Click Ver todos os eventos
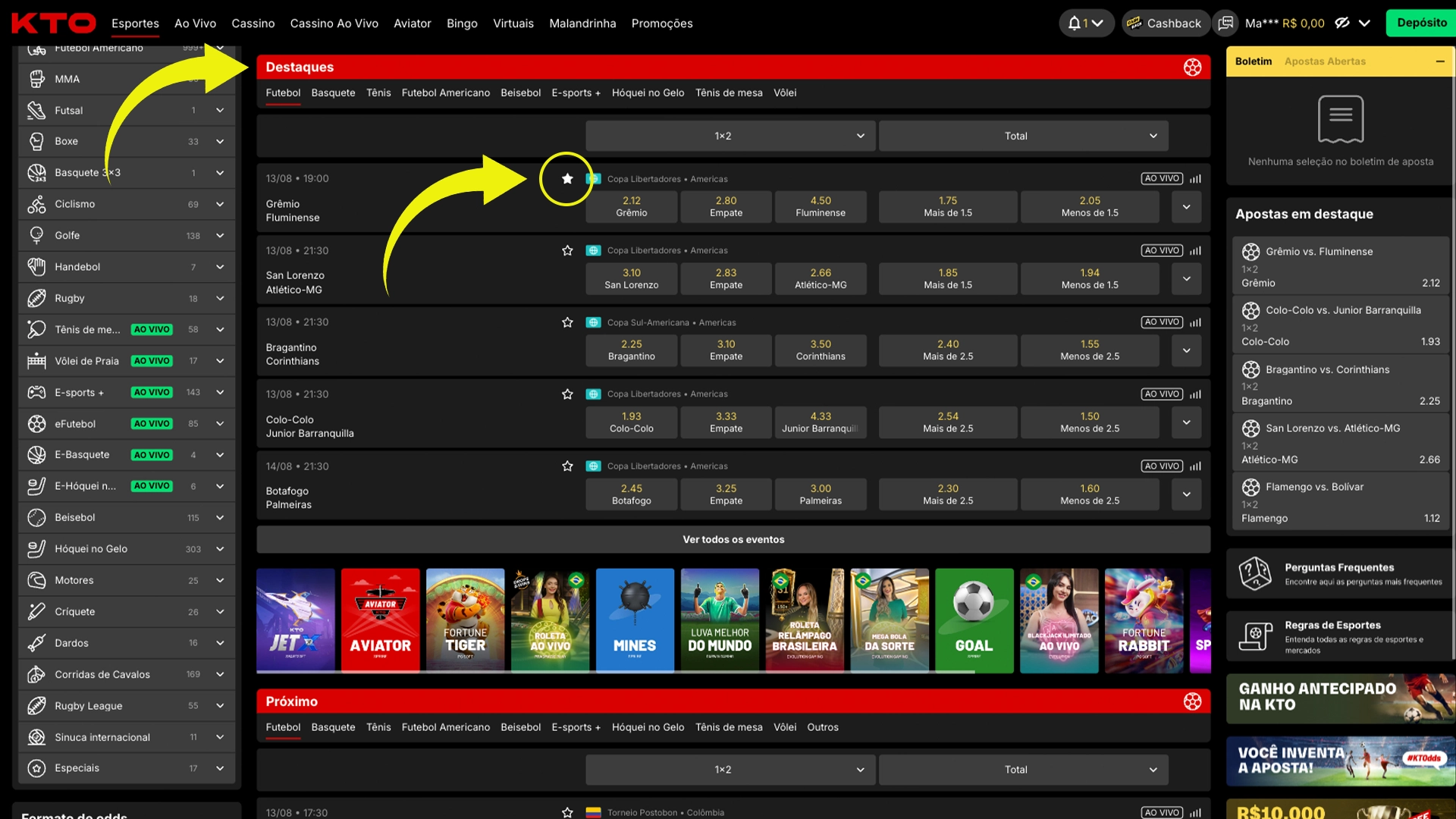1456x819 pixels. point(733,540)
